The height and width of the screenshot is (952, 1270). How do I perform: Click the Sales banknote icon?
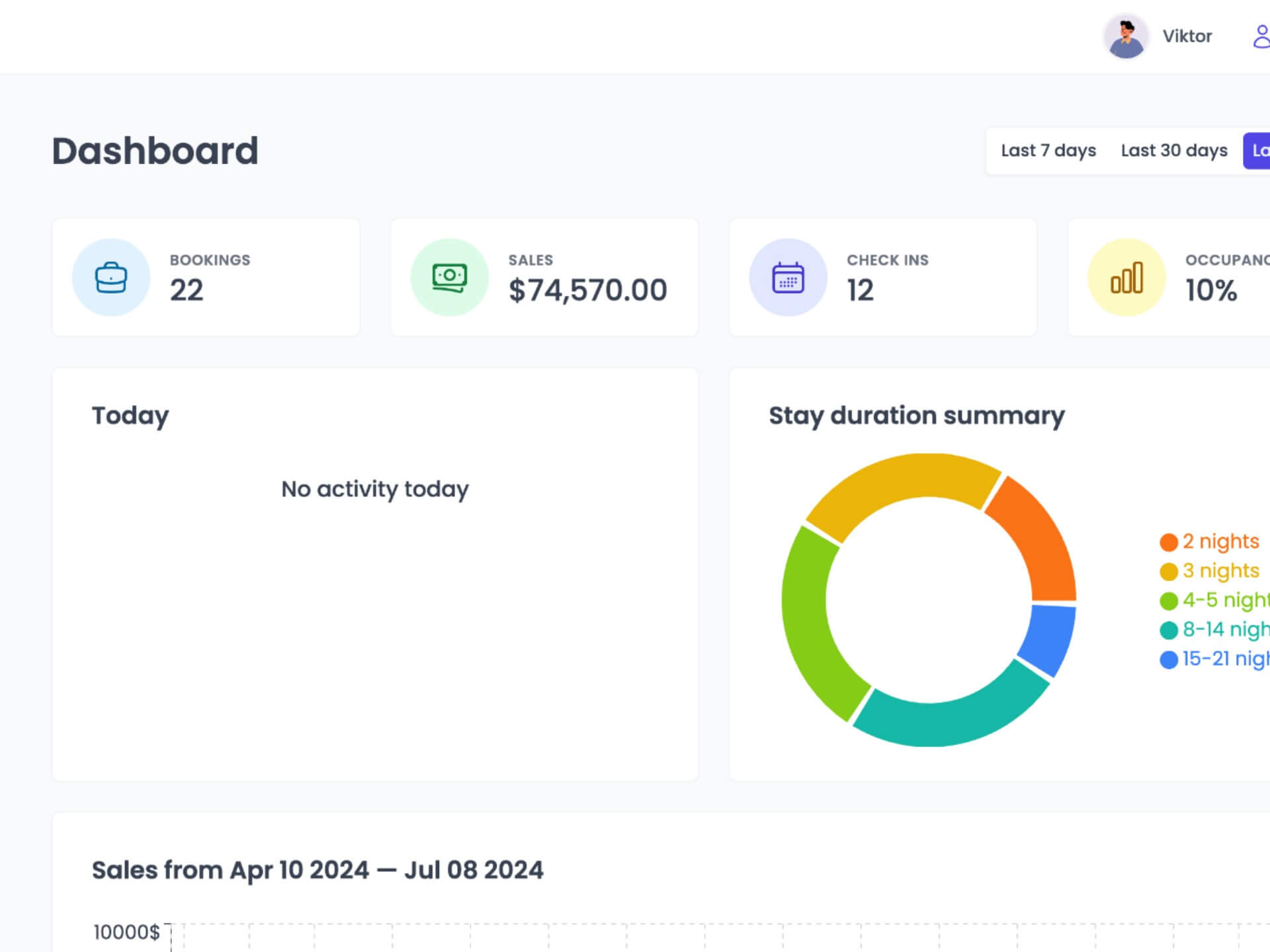450,277
